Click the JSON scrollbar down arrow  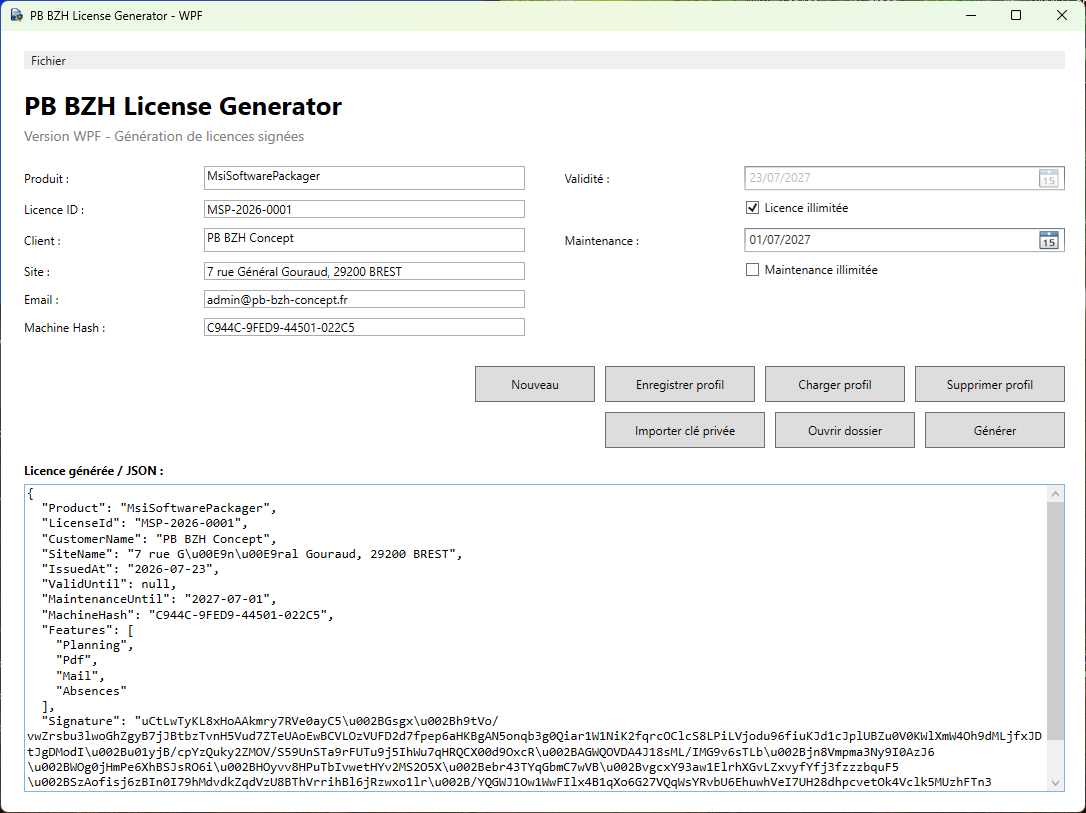click(1055, 783)
